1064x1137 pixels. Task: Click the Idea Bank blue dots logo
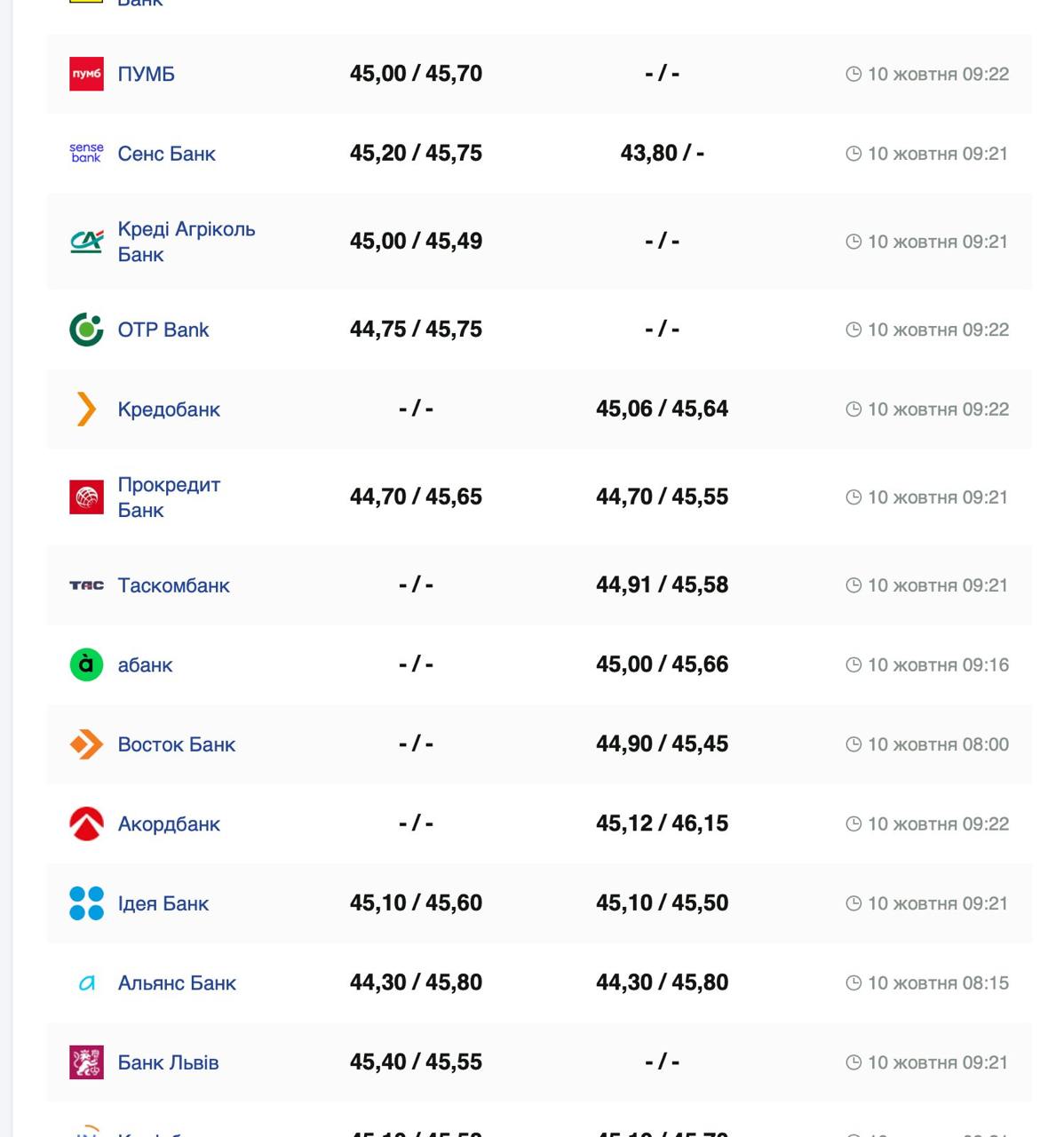(x=86, y=903)
